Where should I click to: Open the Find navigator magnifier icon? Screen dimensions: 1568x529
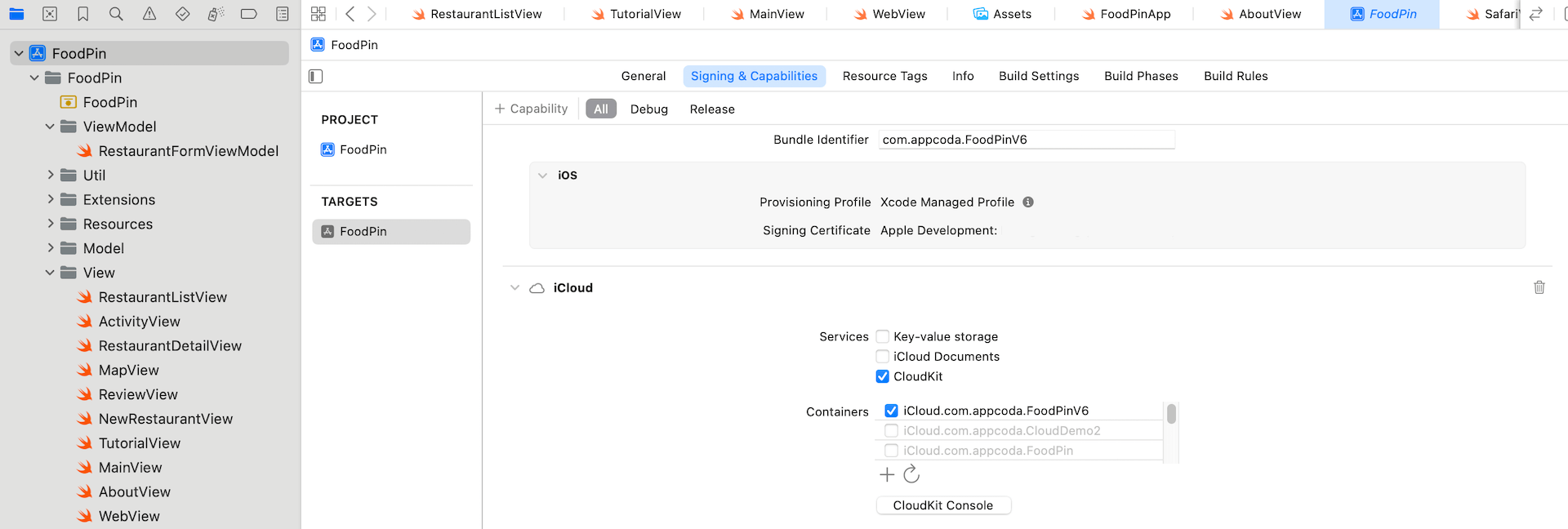116,14
